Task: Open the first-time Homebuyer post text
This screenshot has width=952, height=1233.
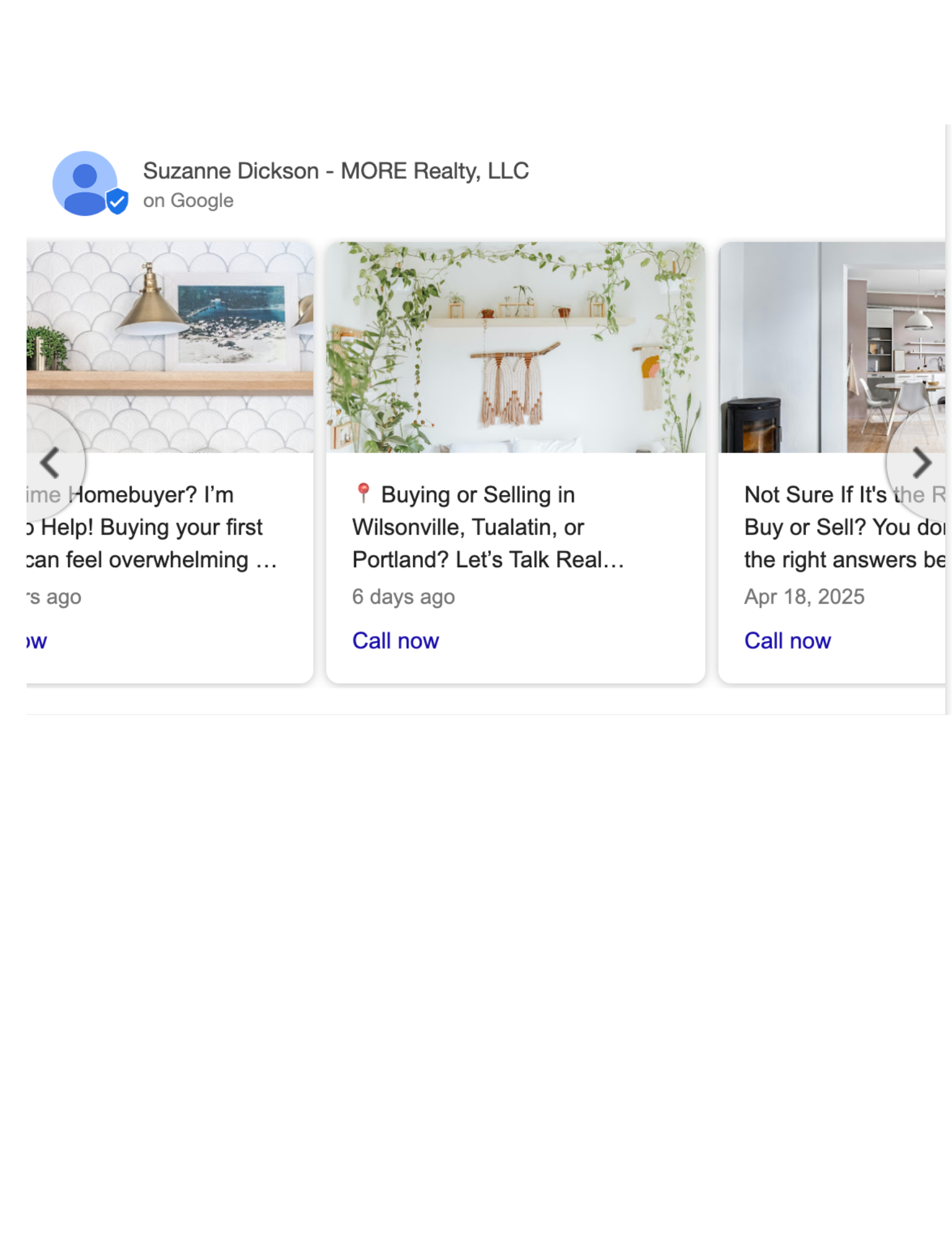Action: 151,527
